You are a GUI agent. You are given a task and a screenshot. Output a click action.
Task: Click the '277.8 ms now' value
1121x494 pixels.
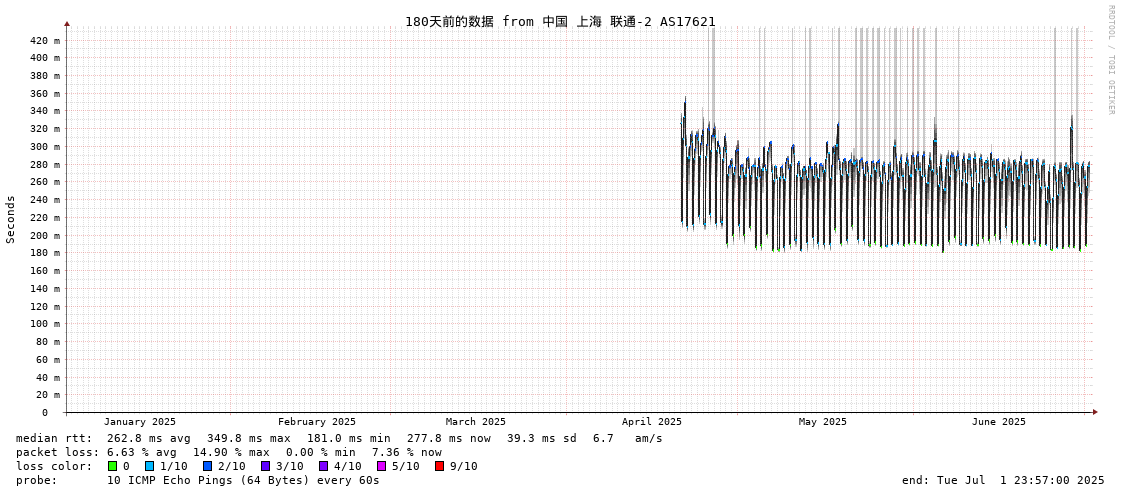coord(449,438)
